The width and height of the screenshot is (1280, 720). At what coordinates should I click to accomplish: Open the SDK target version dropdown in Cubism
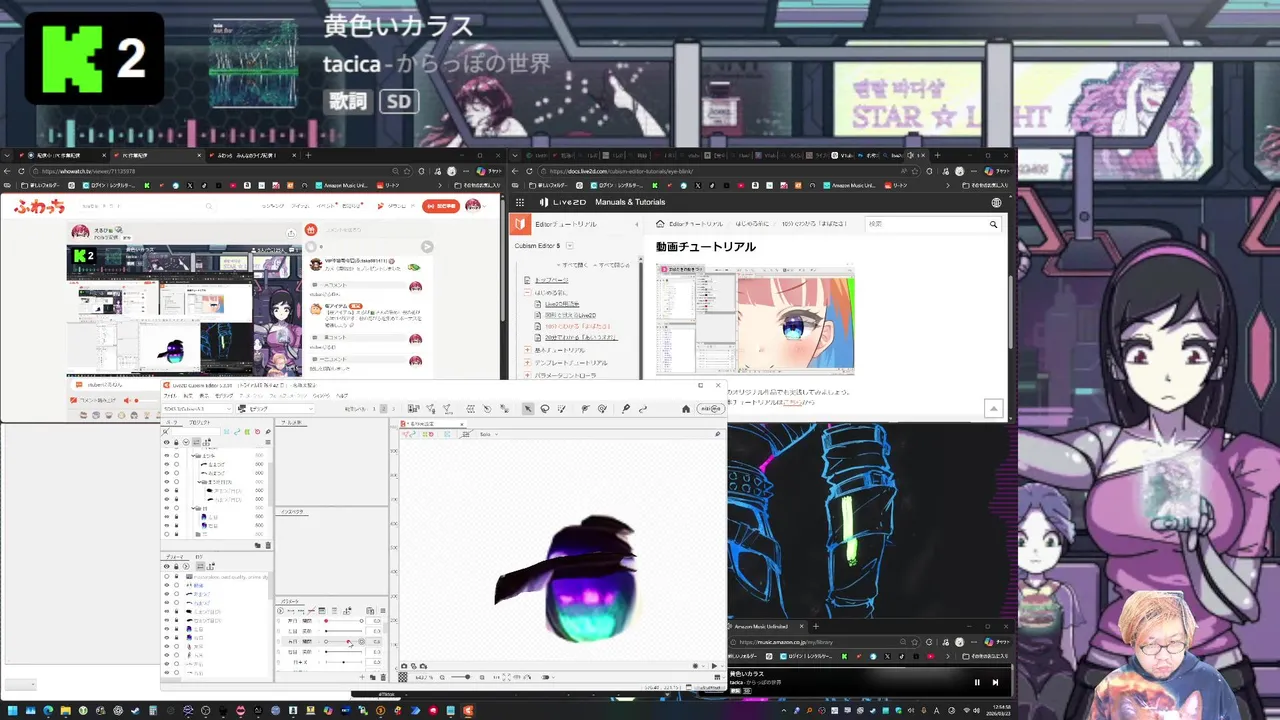pos(197,409)
